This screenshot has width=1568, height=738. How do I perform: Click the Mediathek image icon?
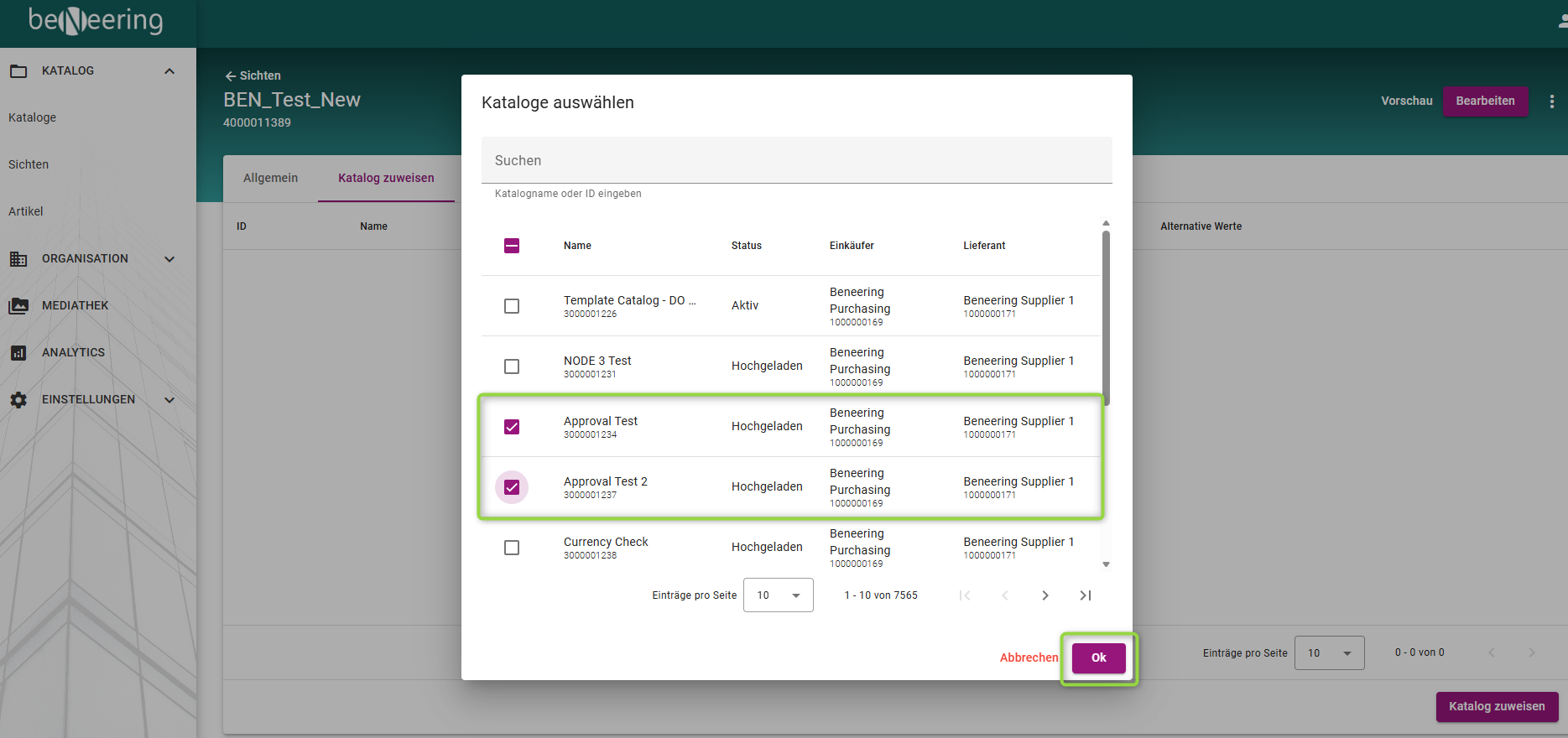(18, 306)
